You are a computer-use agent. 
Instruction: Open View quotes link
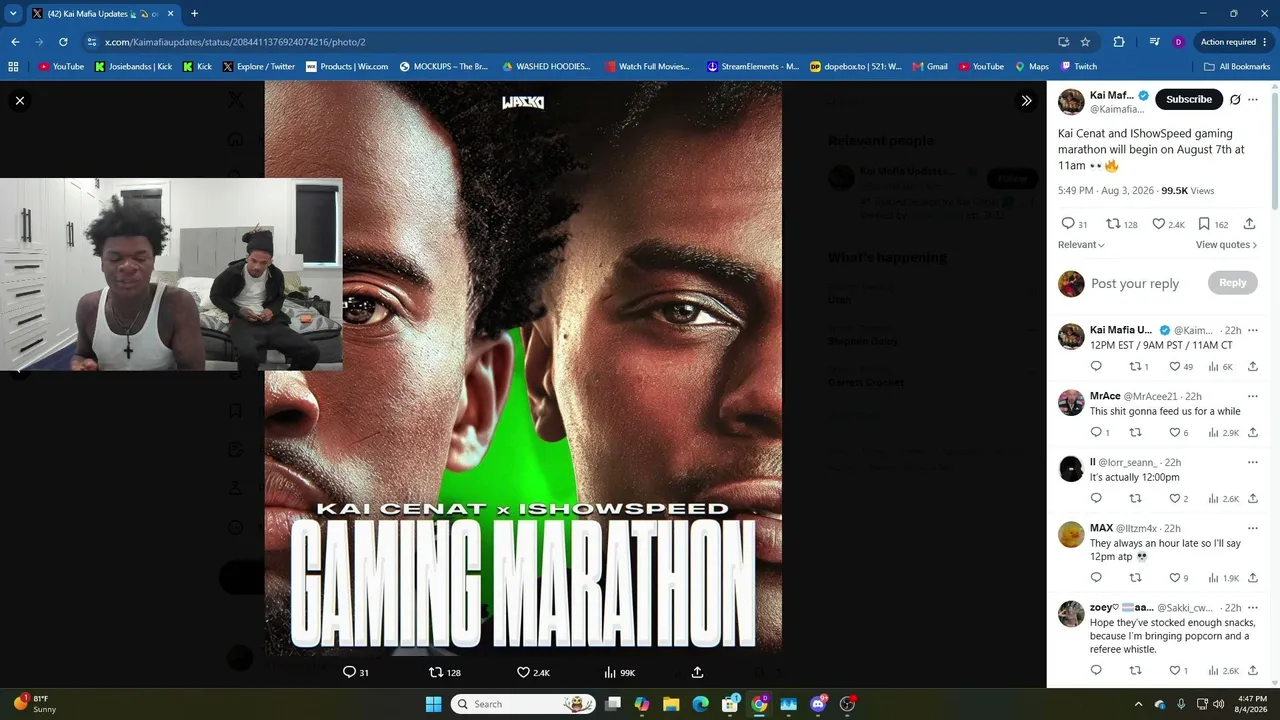coord(1226,245)
